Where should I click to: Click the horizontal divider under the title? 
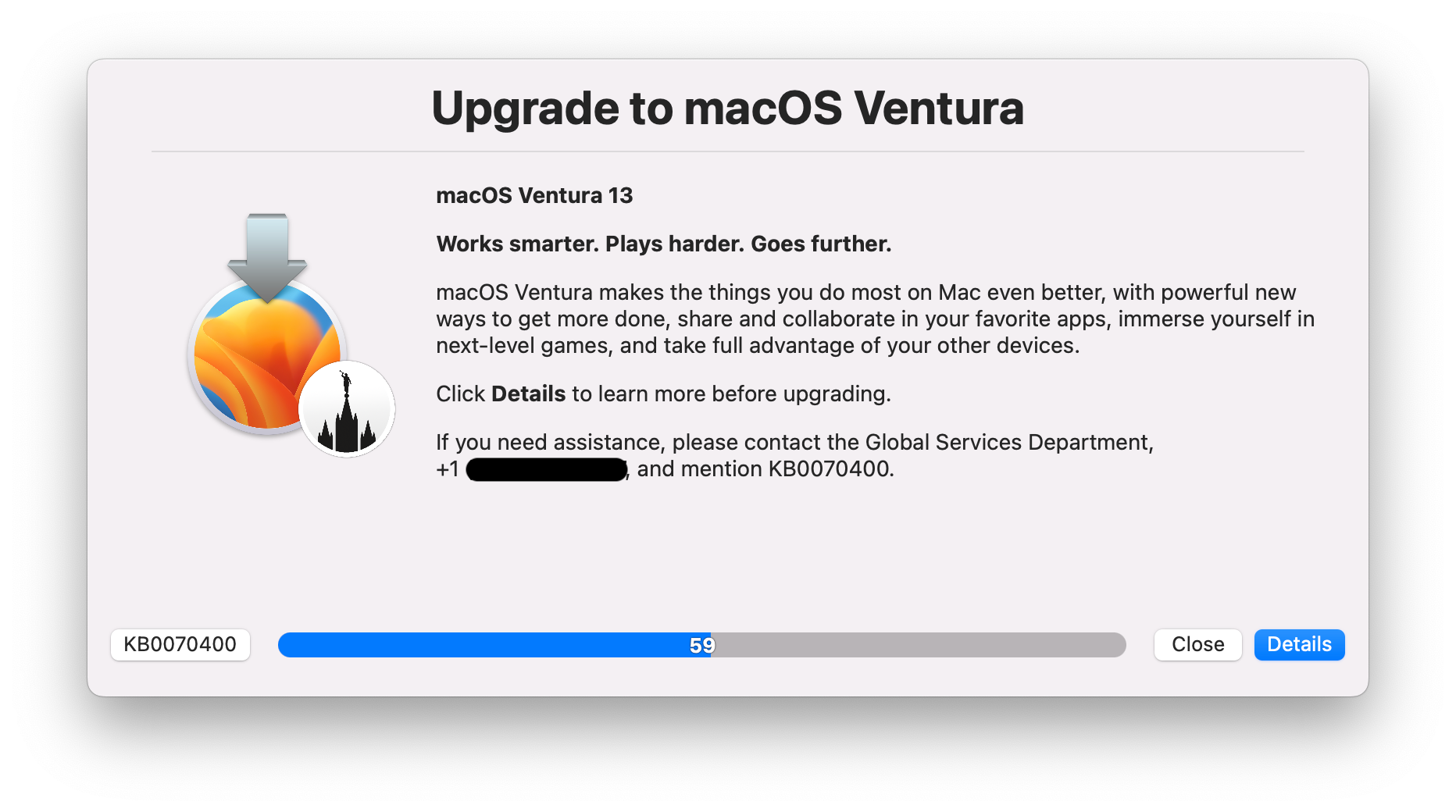[727, 151]
